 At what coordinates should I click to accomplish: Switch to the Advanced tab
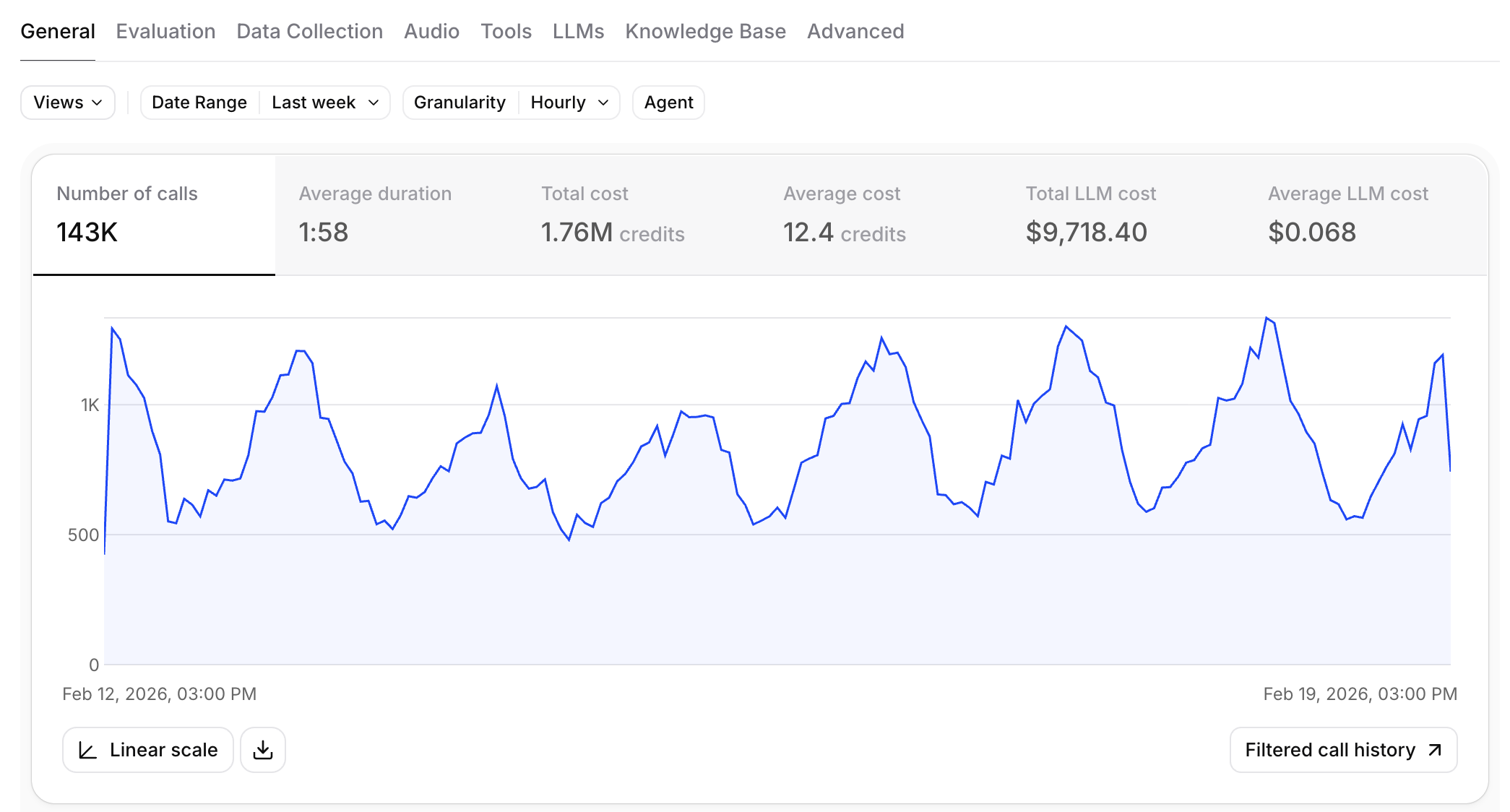click(855, 31)
